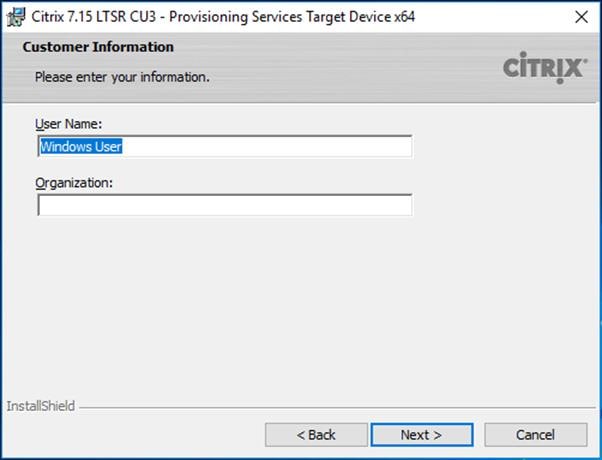Click "x64" at the end of window title
This screenshot has width=602, height=460.
point(404,17)
